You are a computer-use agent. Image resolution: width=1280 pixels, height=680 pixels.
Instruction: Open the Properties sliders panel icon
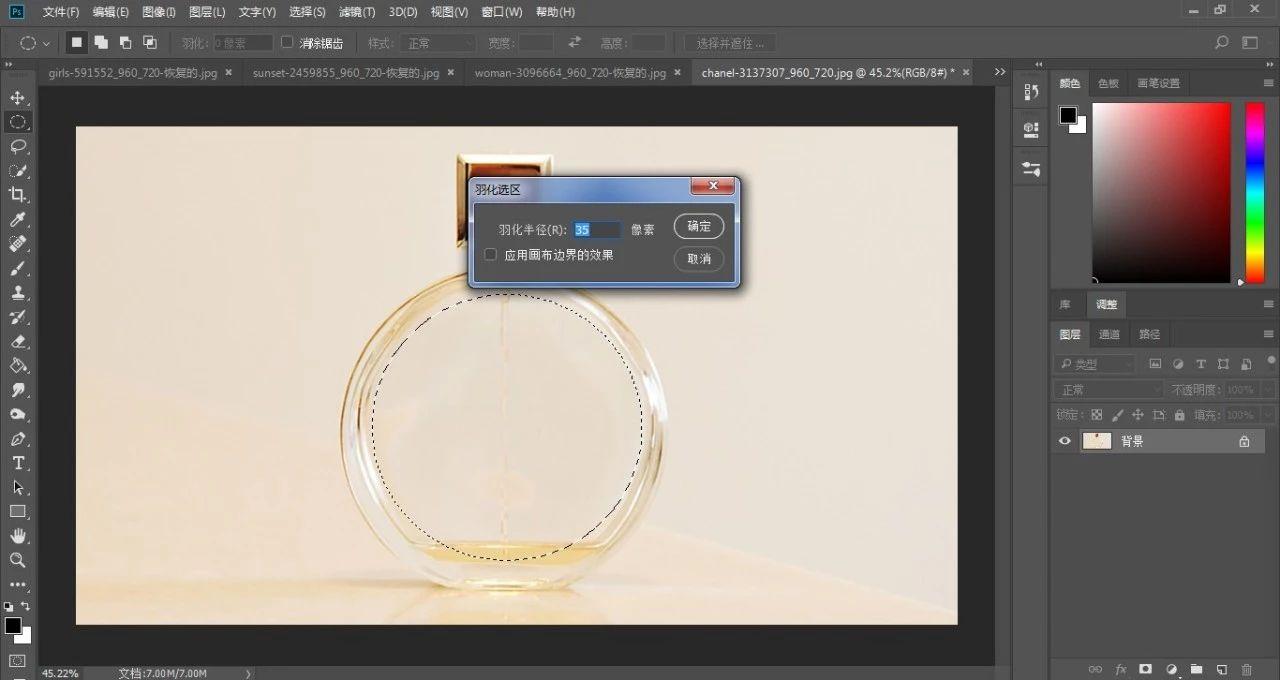pyautogui.click(x=1031, y=168)
